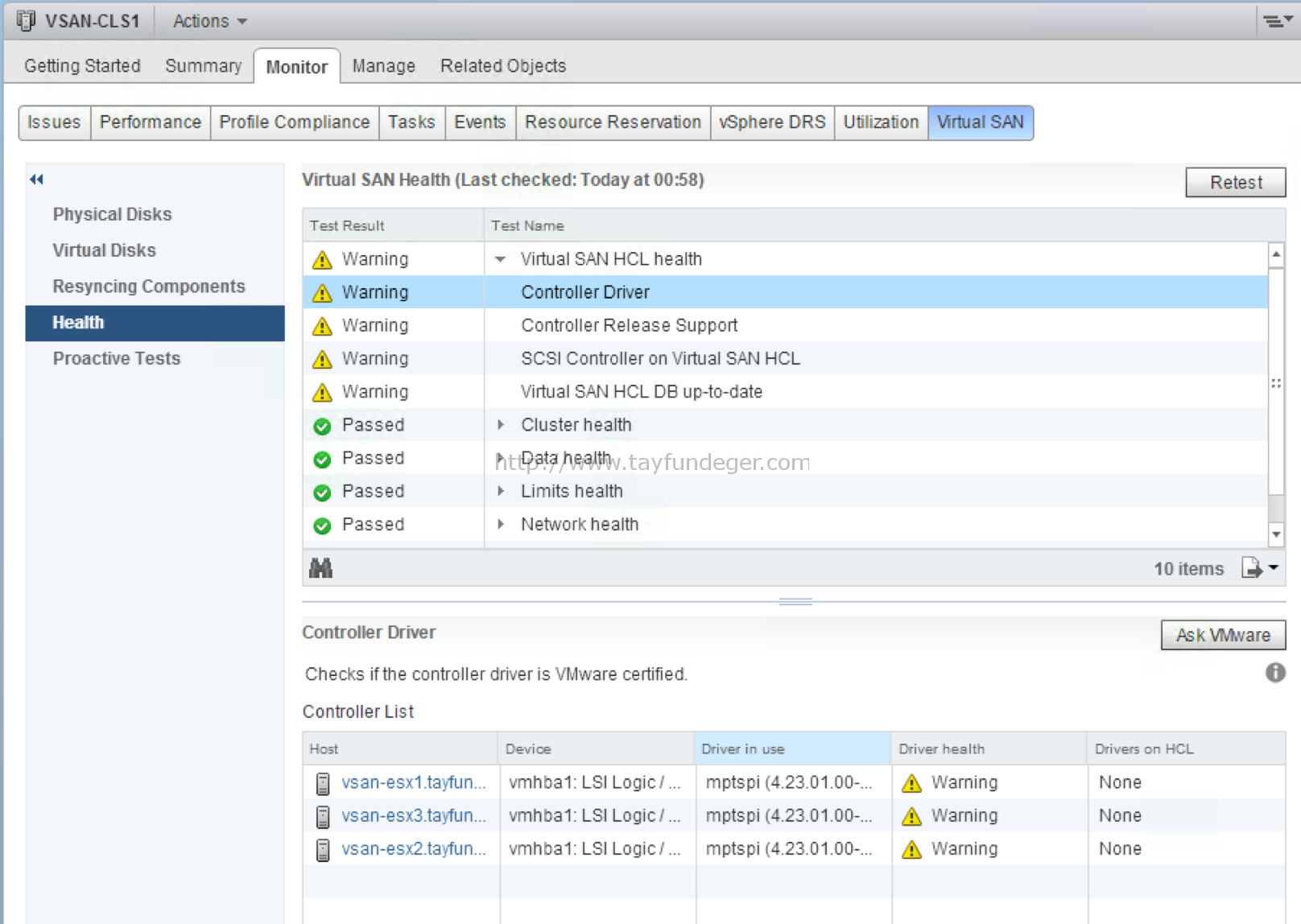Click passed icon in Network health row
The image size is (1301, 924).
(322, 526)
